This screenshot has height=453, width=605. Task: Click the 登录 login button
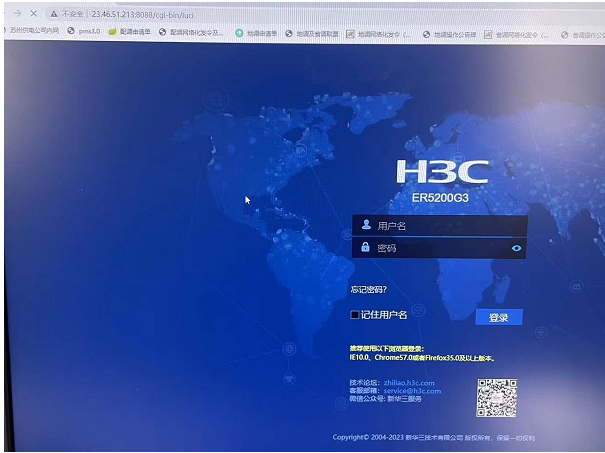click(x=499, y=317)
